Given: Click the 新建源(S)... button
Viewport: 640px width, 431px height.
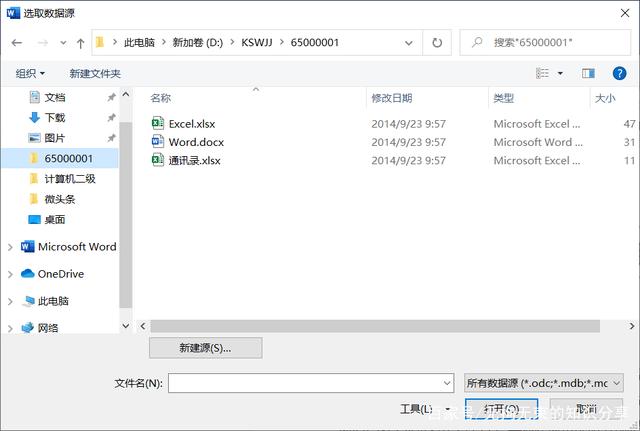Looking at the screenshot, I should pos(205,348).
